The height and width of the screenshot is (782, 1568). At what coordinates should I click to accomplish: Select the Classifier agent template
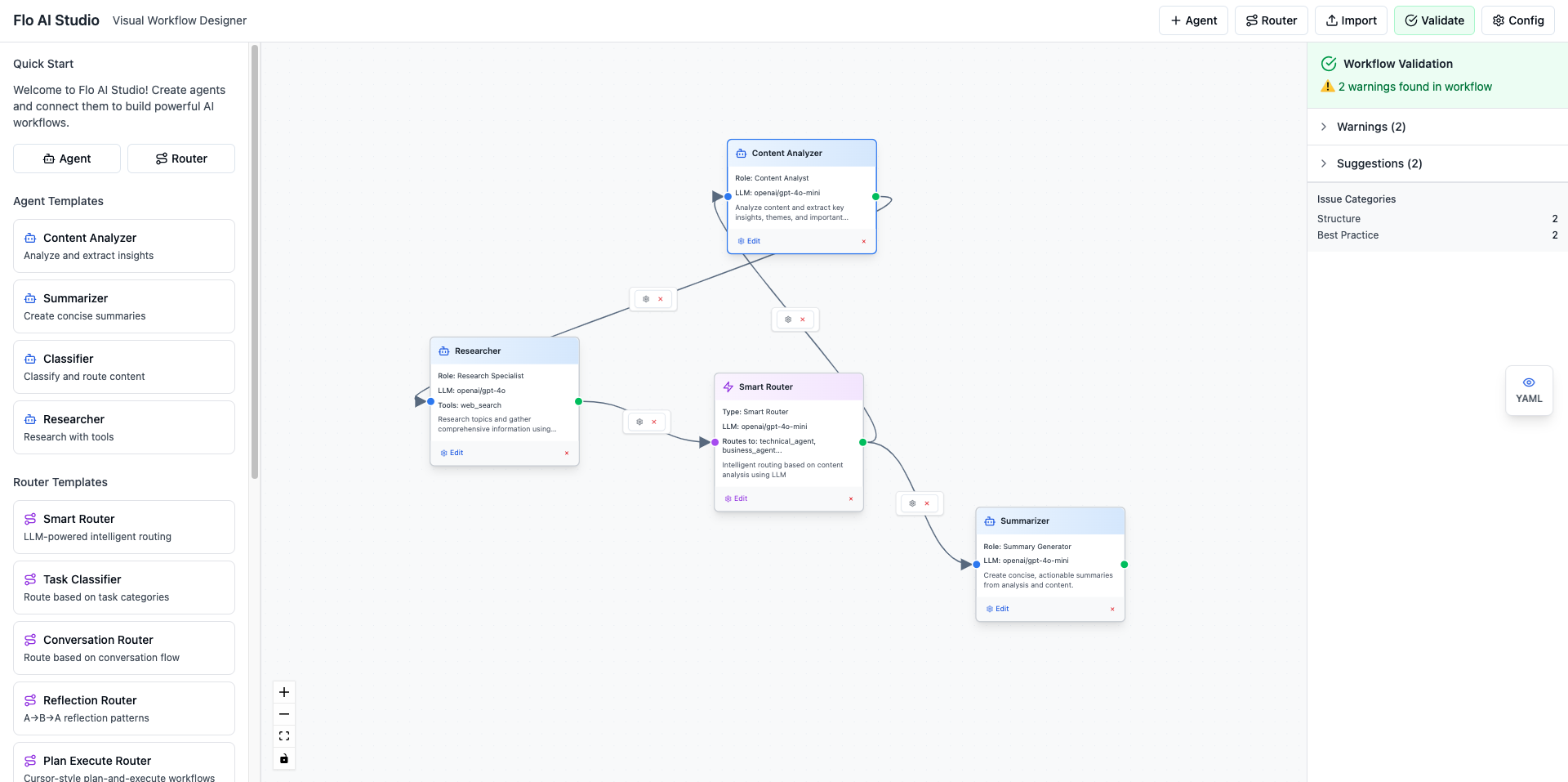(x=124, y=367)
